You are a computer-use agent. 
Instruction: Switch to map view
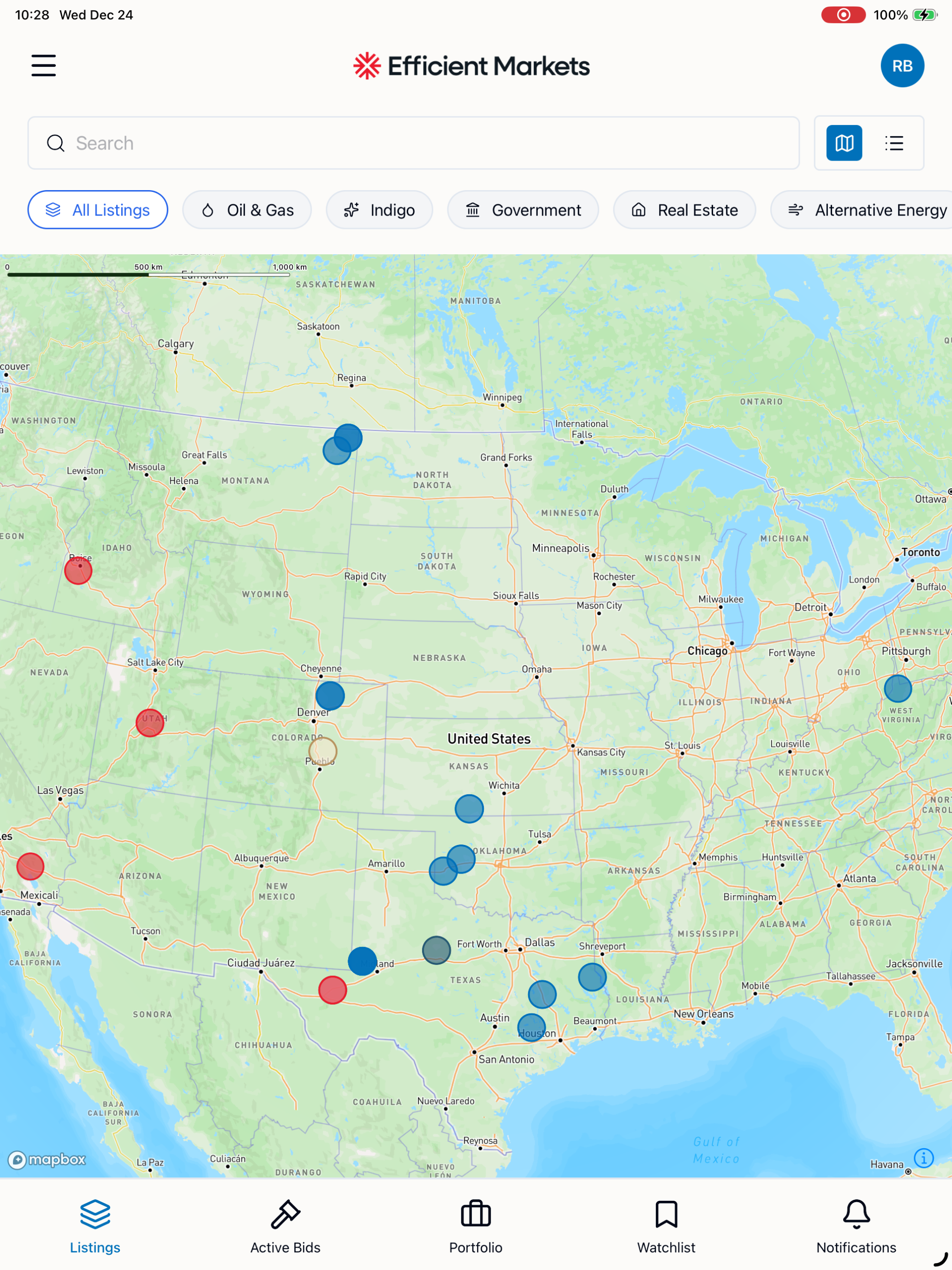click(x=844, y=143)
